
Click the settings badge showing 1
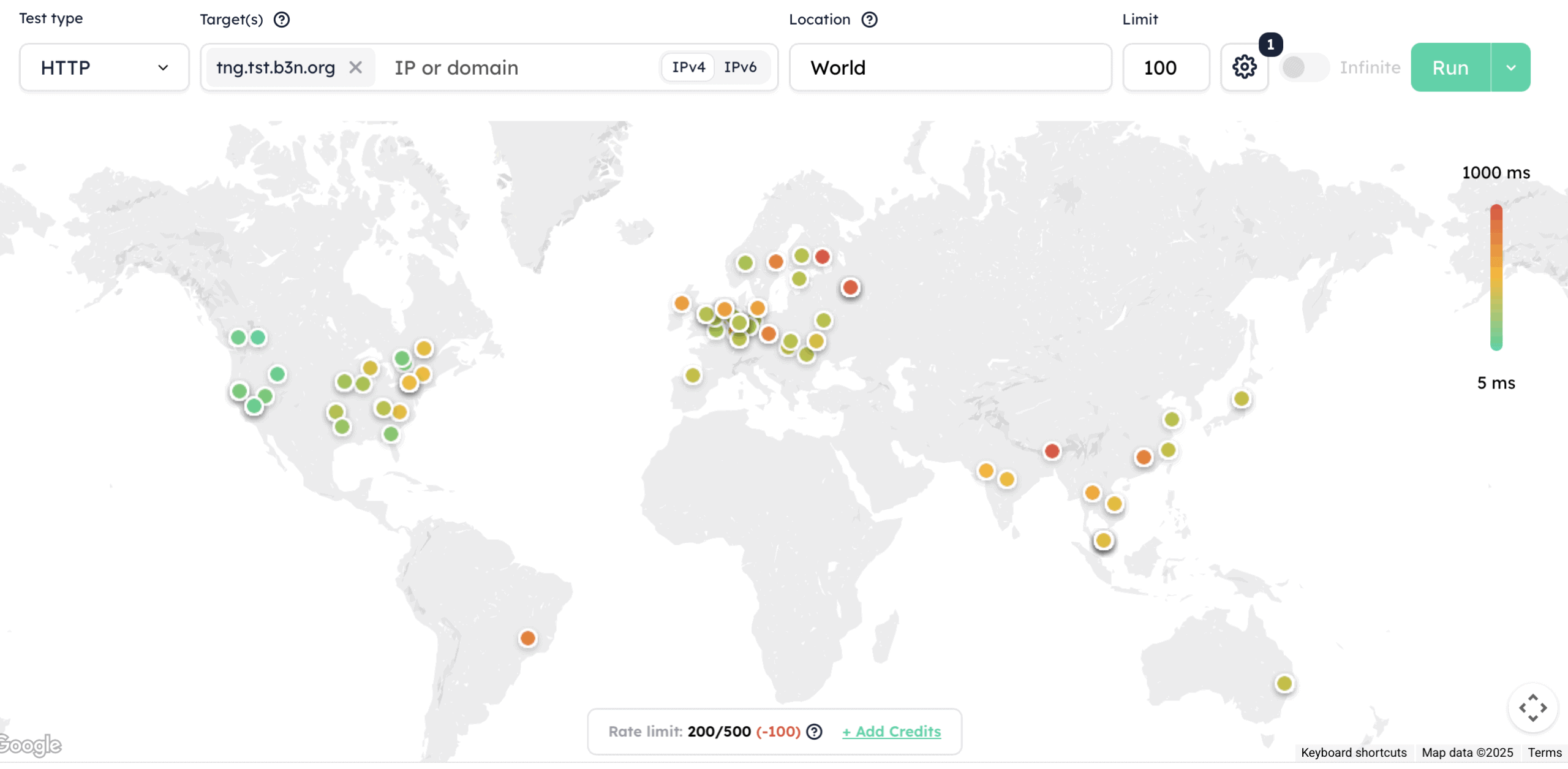pyautogui.click(x=1270, y=44)
